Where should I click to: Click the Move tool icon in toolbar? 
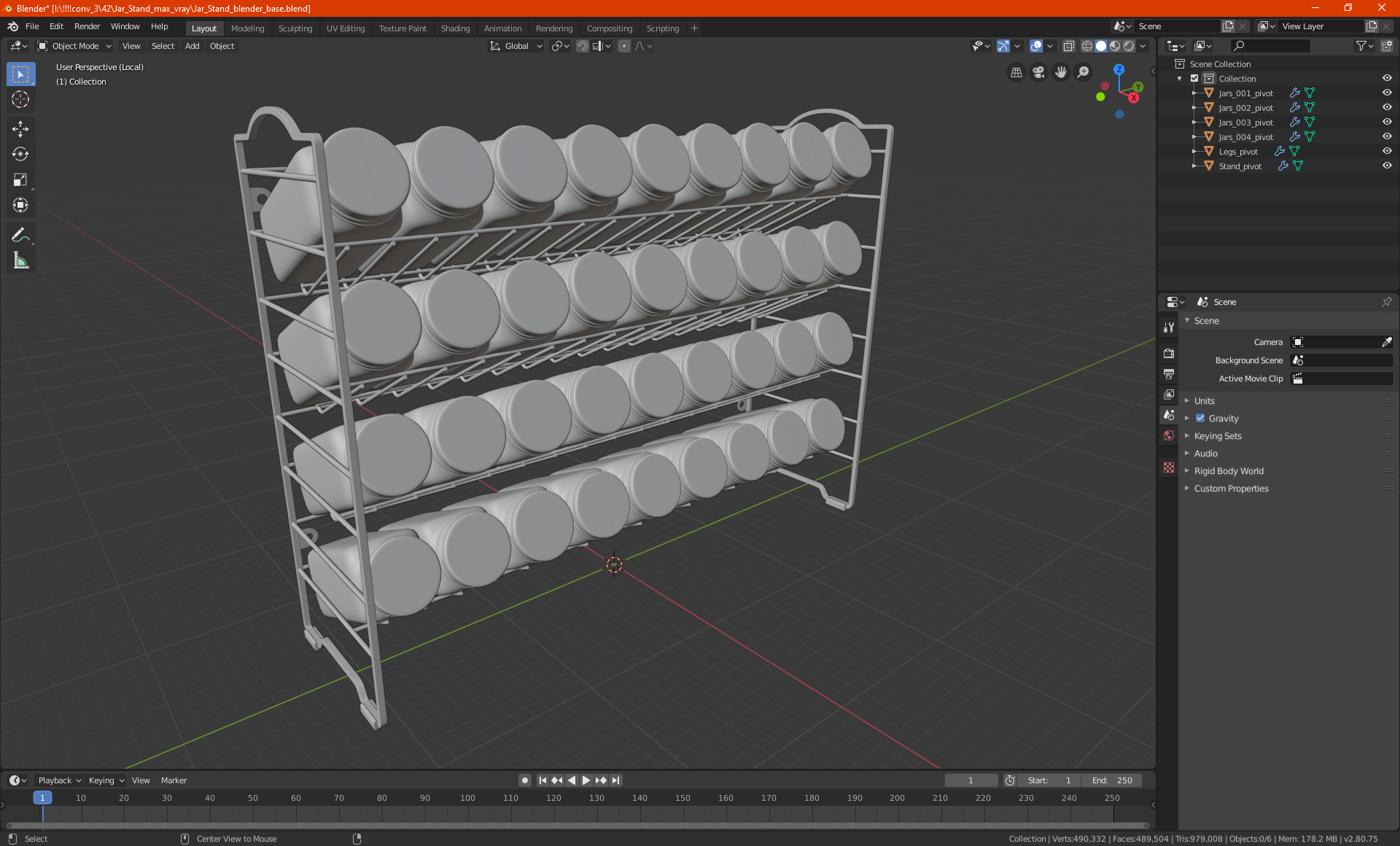click(20, 127)
